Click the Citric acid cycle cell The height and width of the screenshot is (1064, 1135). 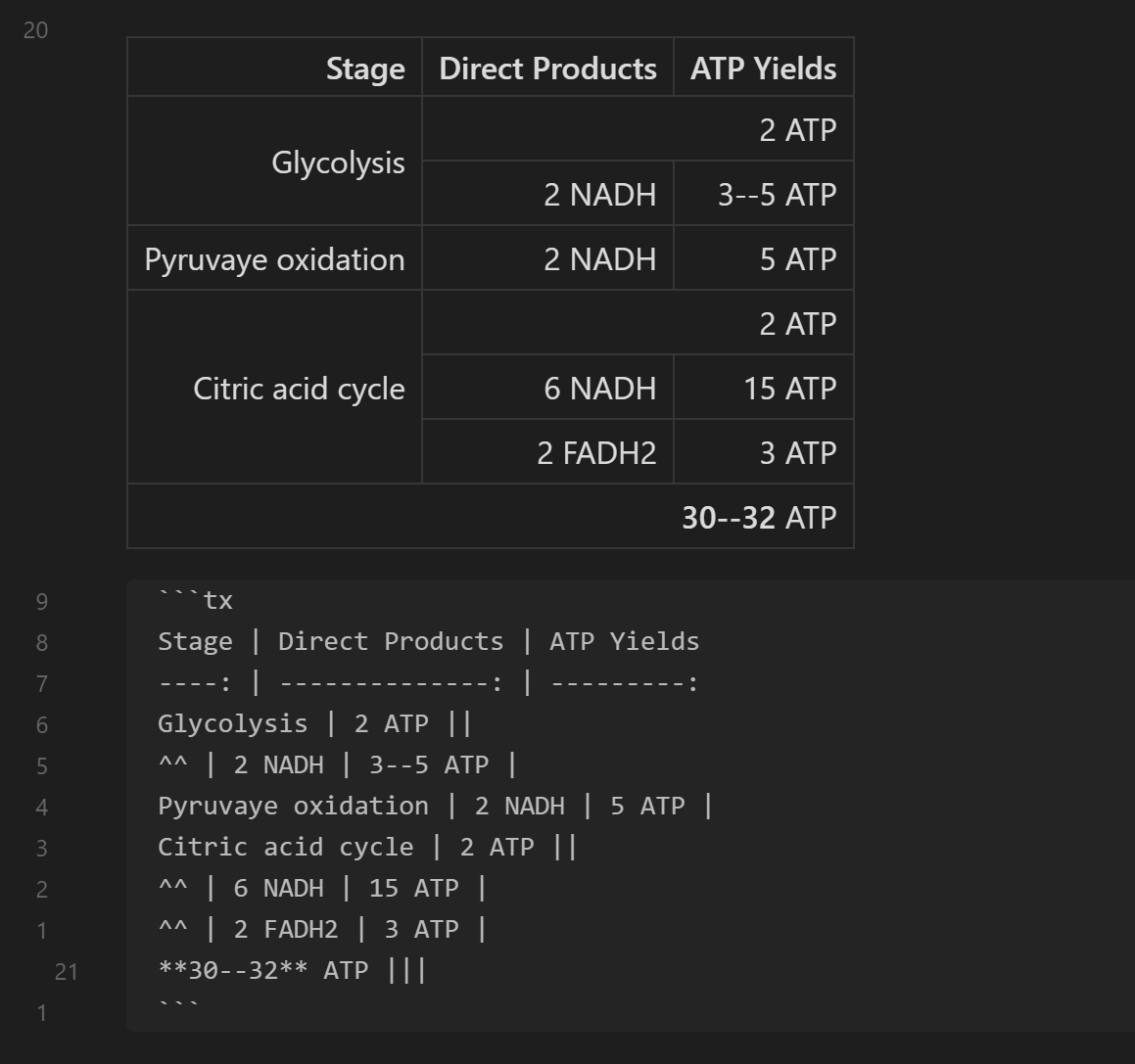click(299, 388)
